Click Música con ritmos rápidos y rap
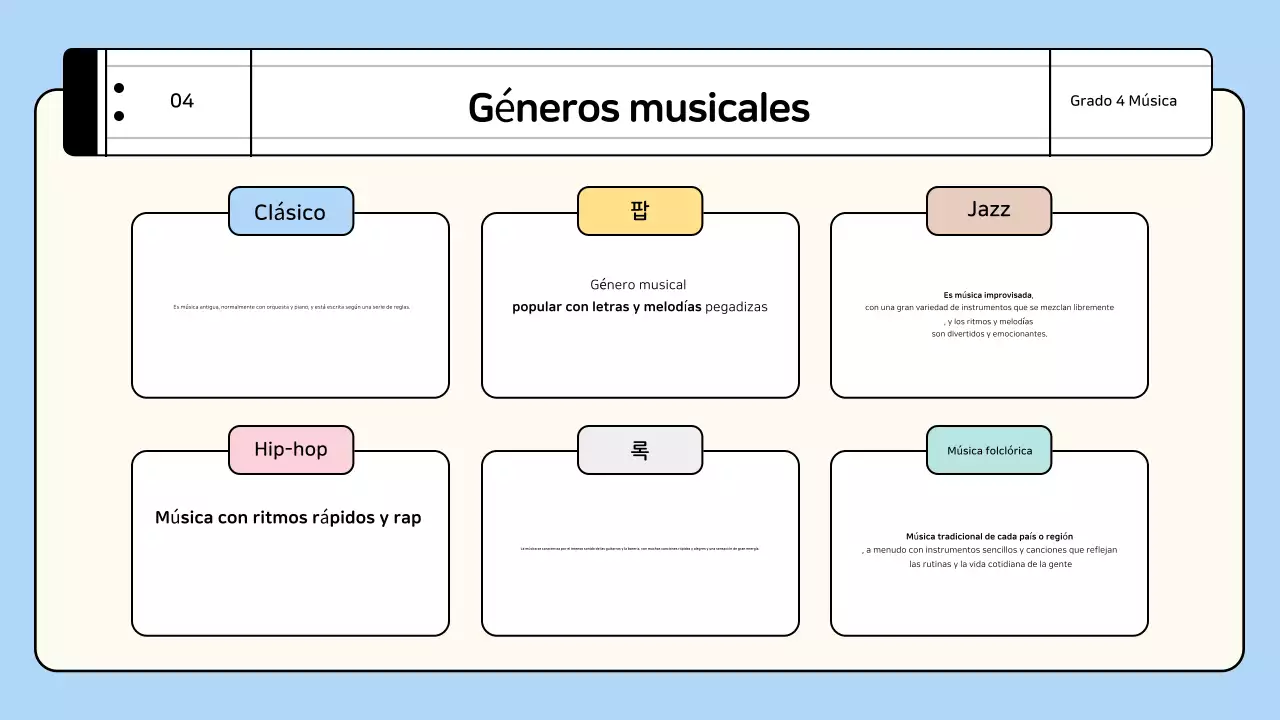Screen dimensions: 1280x720 (x=290, y=517)
